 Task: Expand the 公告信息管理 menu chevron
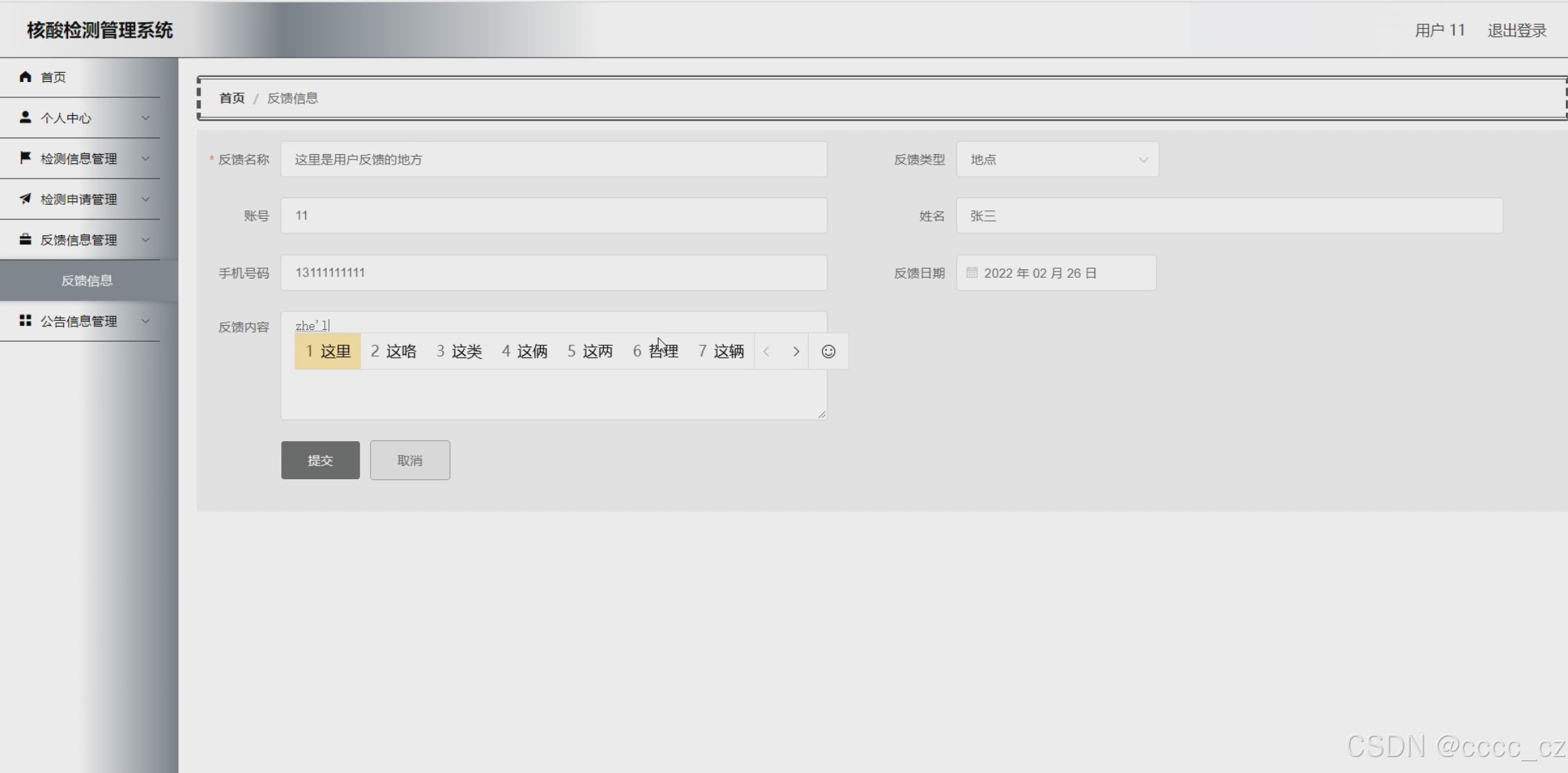(x=146, y=321)
